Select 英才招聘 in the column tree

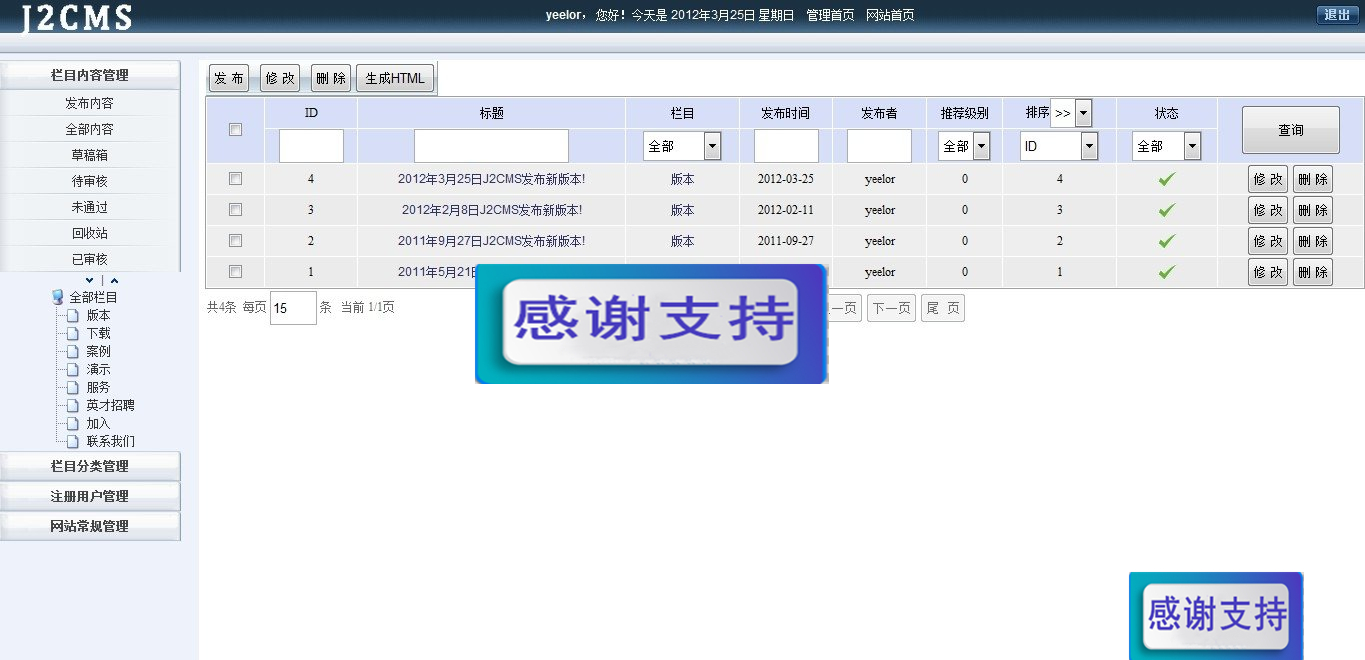coord(110,405)
